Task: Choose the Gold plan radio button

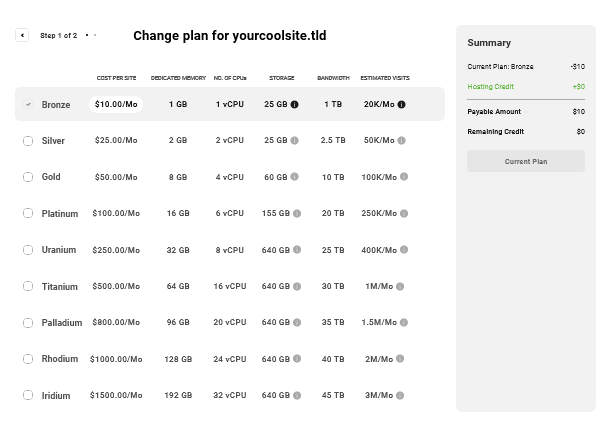Action: tap(28, 177)
